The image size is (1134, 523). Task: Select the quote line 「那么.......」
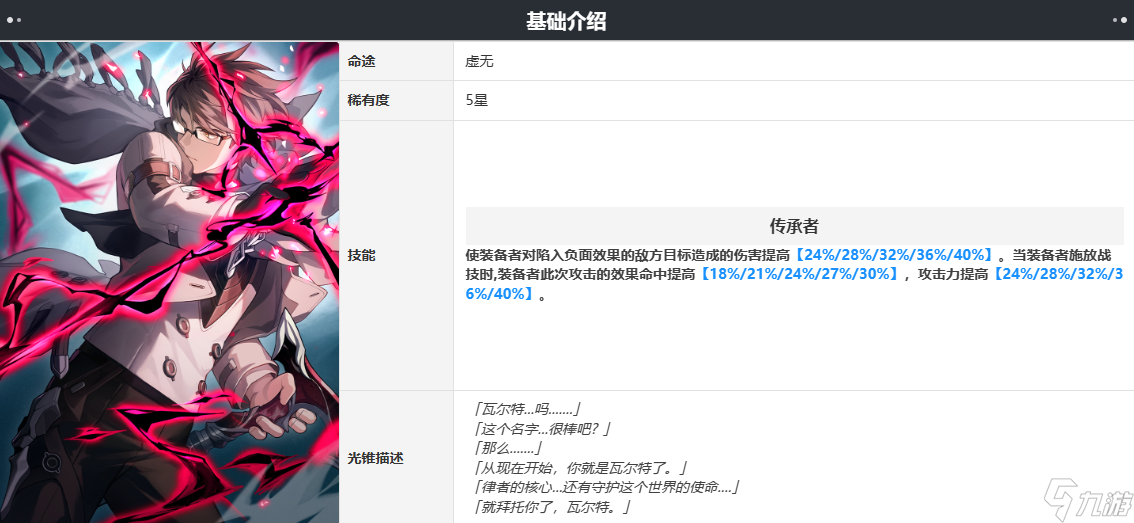505,448
